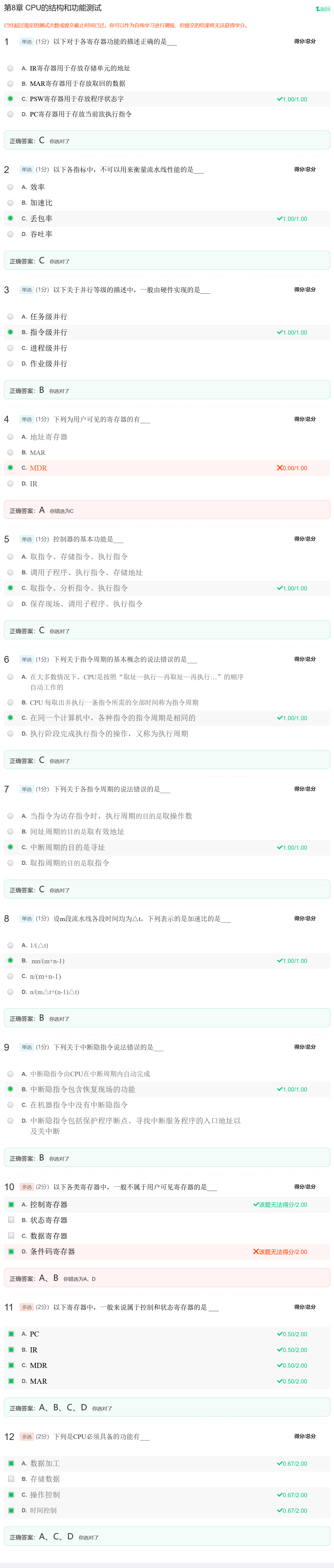
Task: Choose the n/(m+n-1) option radio
Action: point(10,976)
